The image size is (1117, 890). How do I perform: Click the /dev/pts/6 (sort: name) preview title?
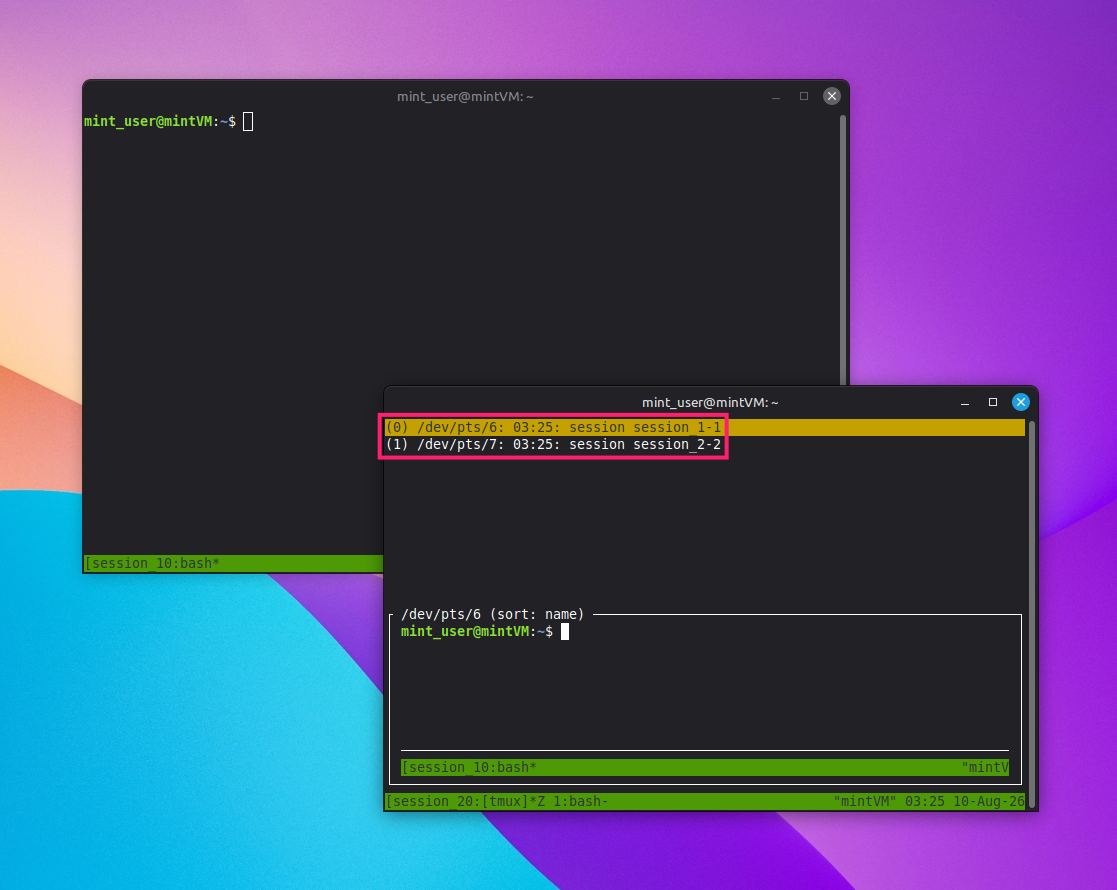pyautogui.click(x=492, y=614)
